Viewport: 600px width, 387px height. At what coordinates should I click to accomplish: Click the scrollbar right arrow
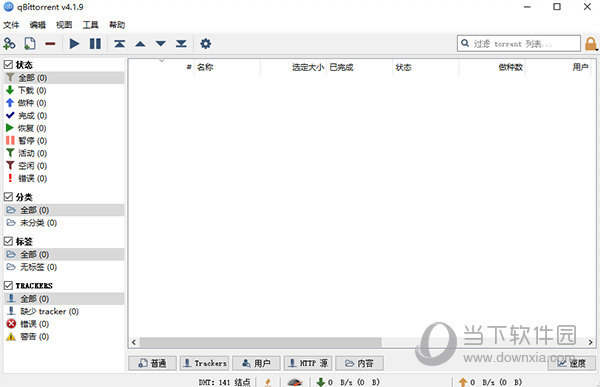tap(590, 342)
